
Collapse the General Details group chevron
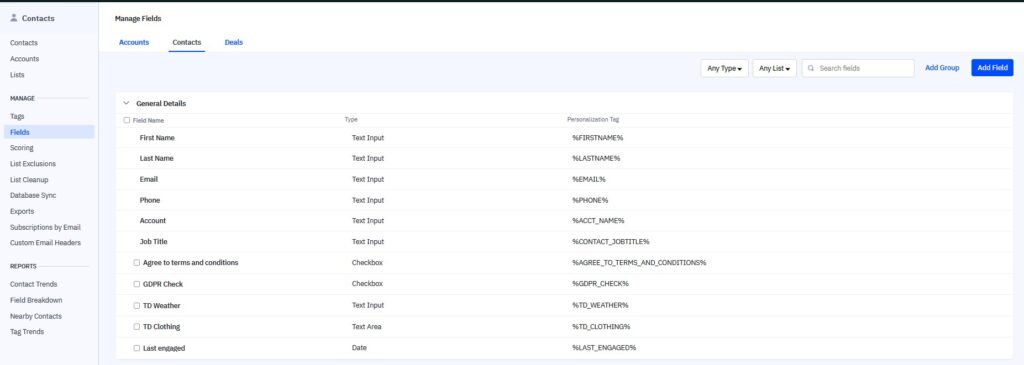coord(126,103)
